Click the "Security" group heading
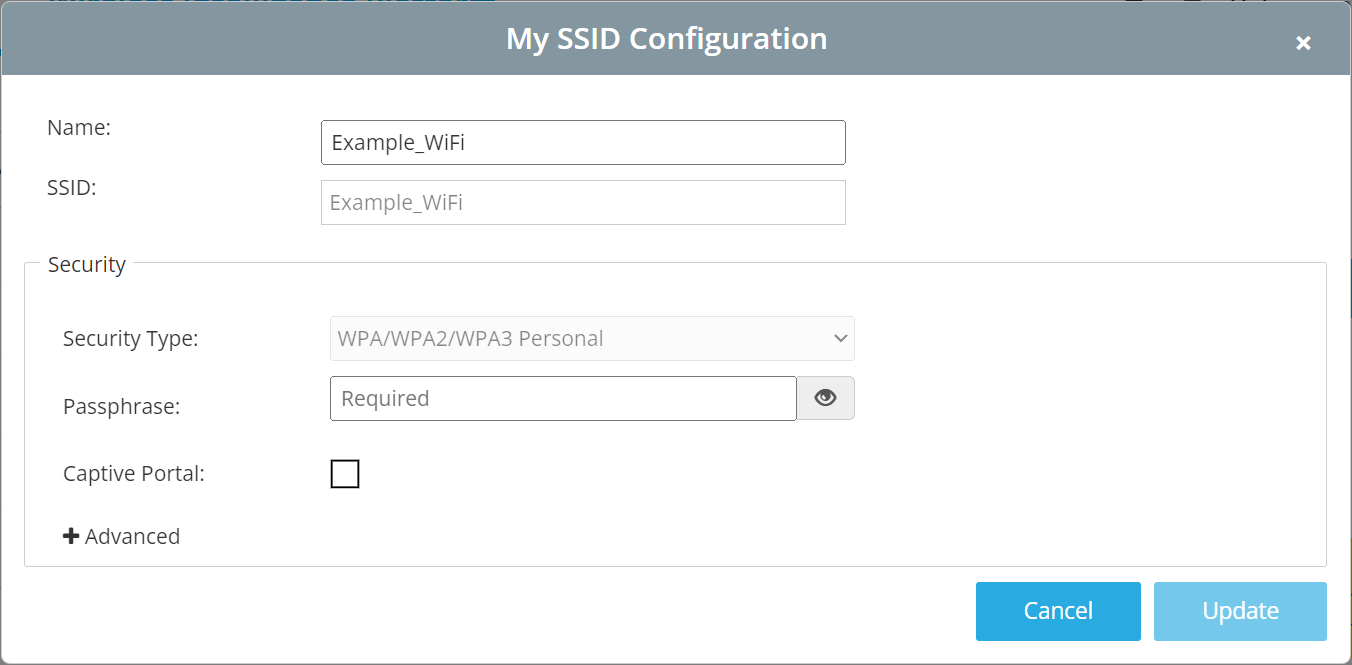The height and width of the screenshot is (665, 1352). pos(87,264)
